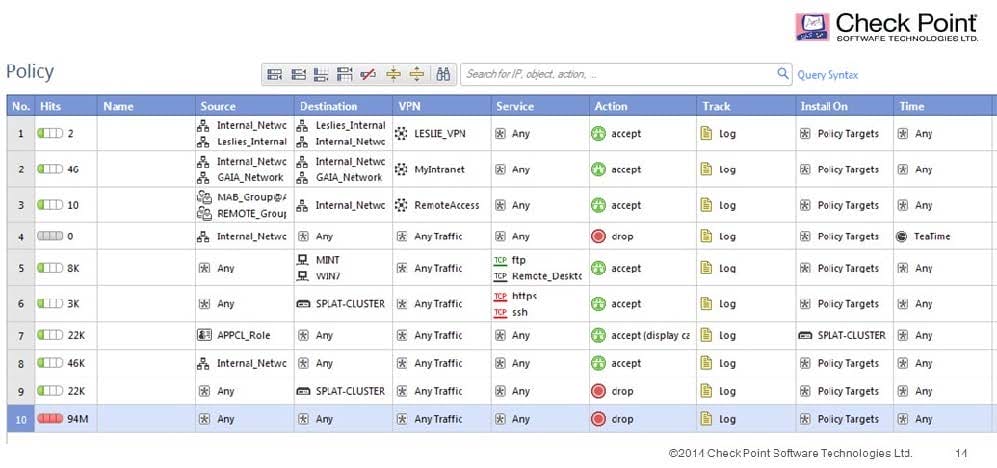Click the Name column header
Image resolution: width=997 pixels, height=468 pixels.
pyautogui.click(x=146, y=106)
